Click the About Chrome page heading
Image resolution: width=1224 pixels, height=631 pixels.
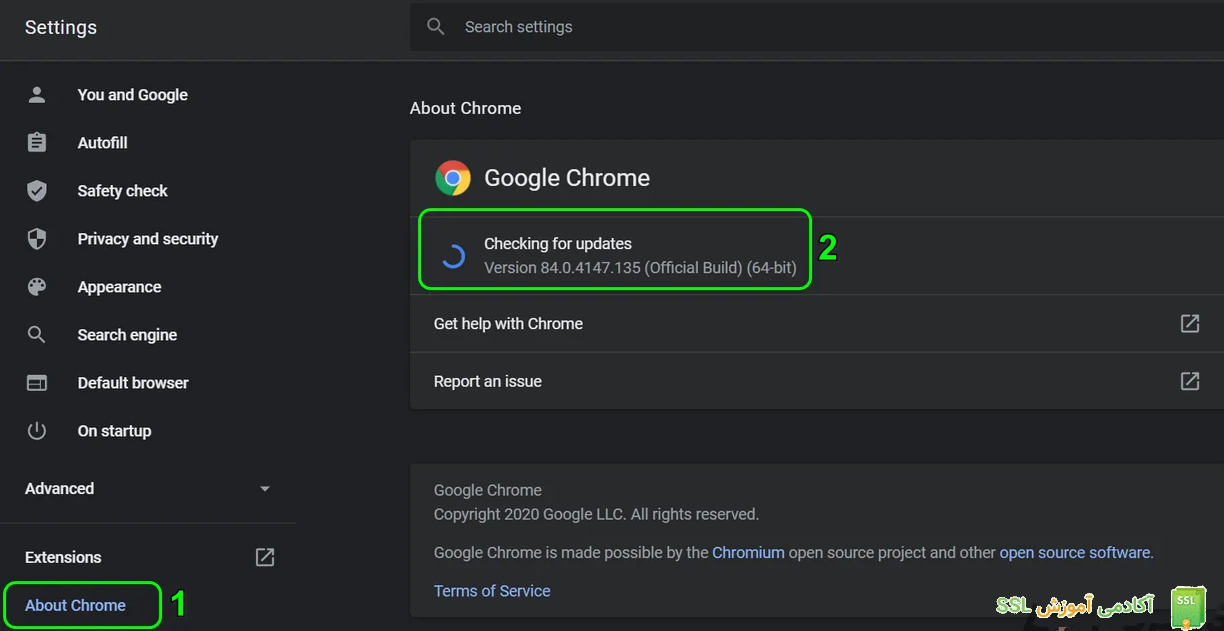pyautogui.click(x=465, y=108)
